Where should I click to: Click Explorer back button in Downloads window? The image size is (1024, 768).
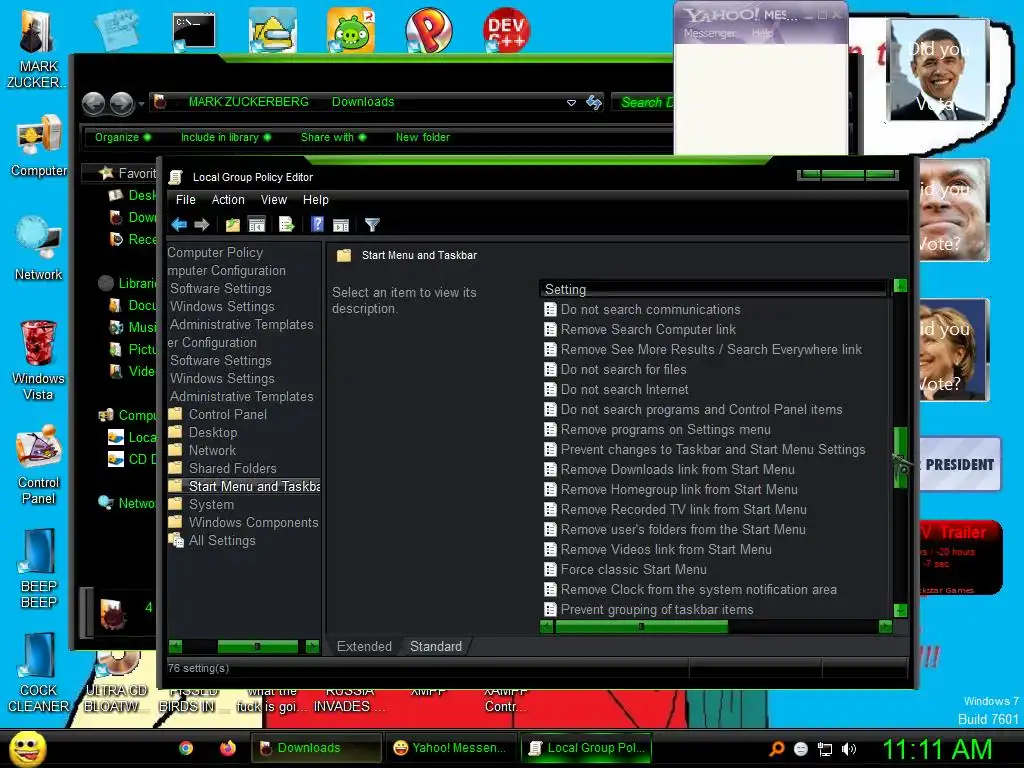click(93, 103)
